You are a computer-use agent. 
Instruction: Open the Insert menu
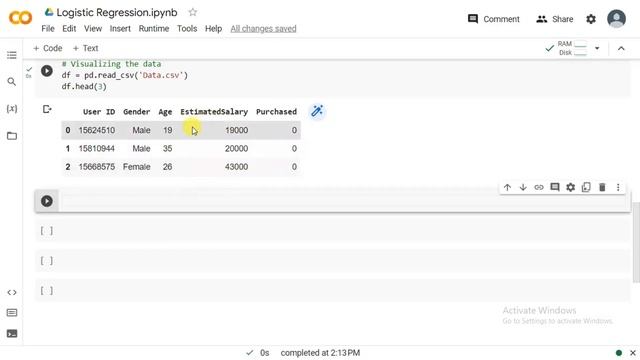pos(120,29)
